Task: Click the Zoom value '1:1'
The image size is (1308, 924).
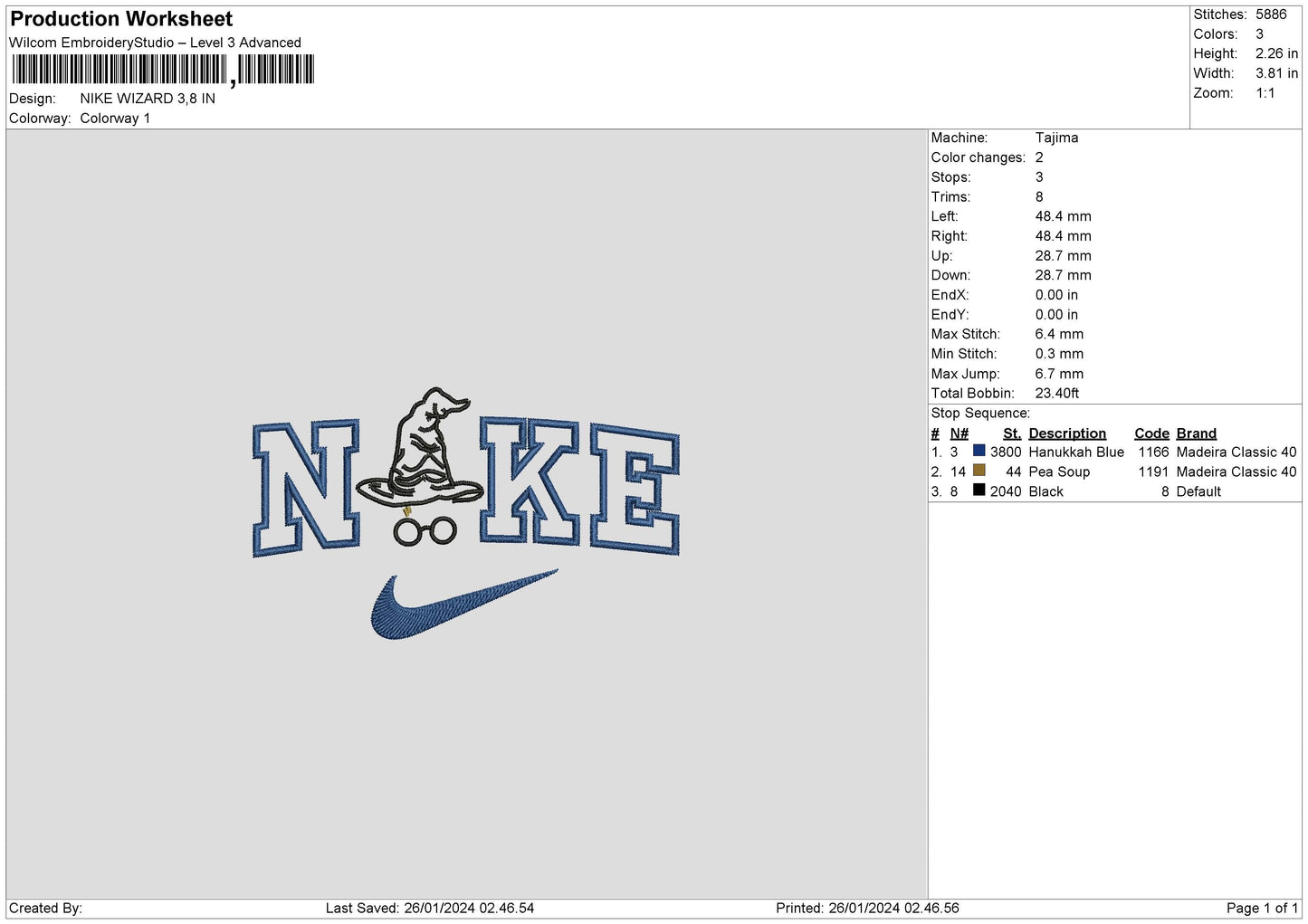Action: click(1265, 93)
